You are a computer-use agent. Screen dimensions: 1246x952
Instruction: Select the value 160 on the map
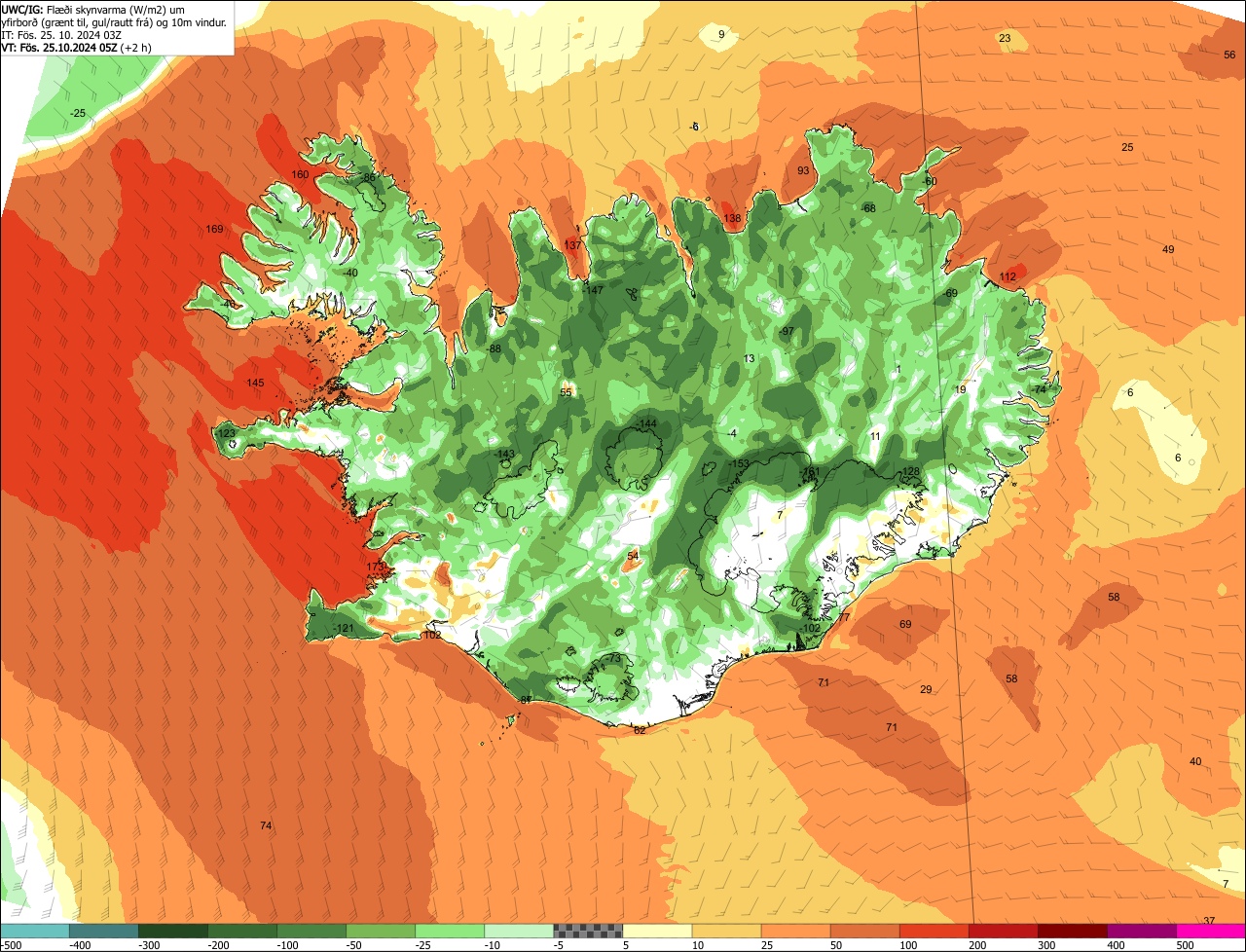click(x=300, y=174)
